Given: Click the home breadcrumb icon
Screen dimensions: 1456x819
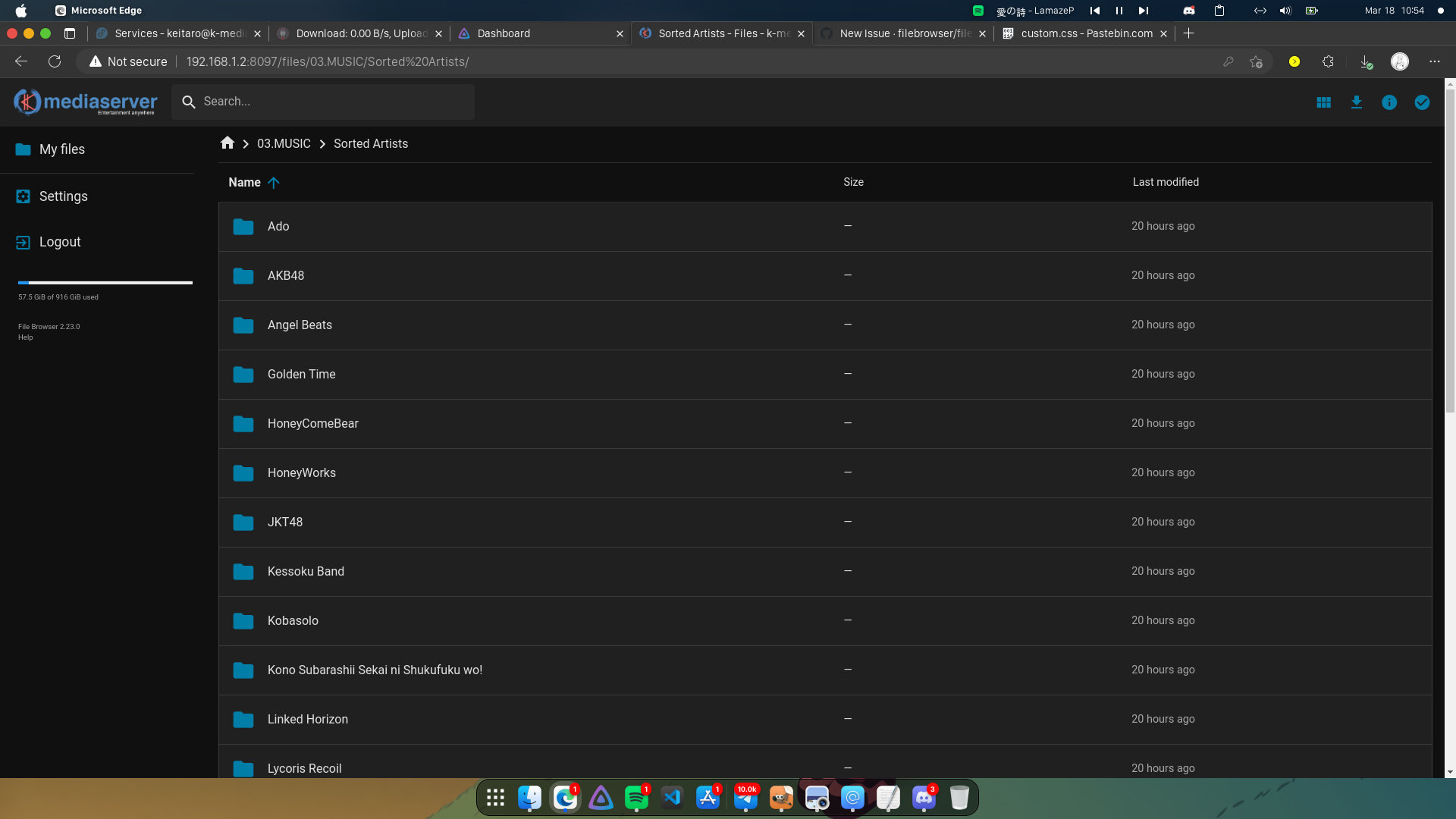Looking at the screenshot, I should pyautogui.click(x=227, y=143).
